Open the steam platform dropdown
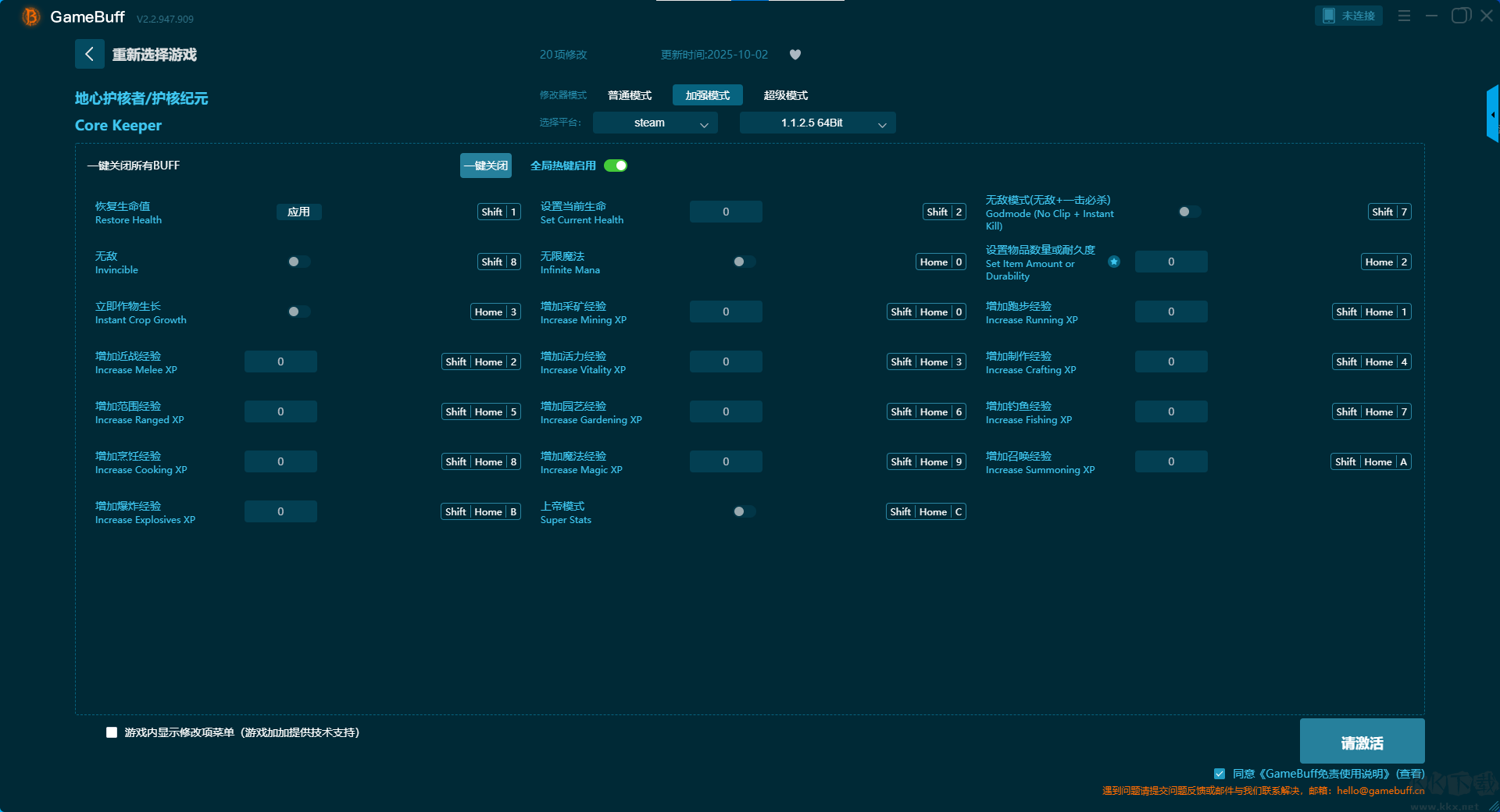The height and width of the screenshot is (812, 1500). pyautogui.click(x=655, y=123)
